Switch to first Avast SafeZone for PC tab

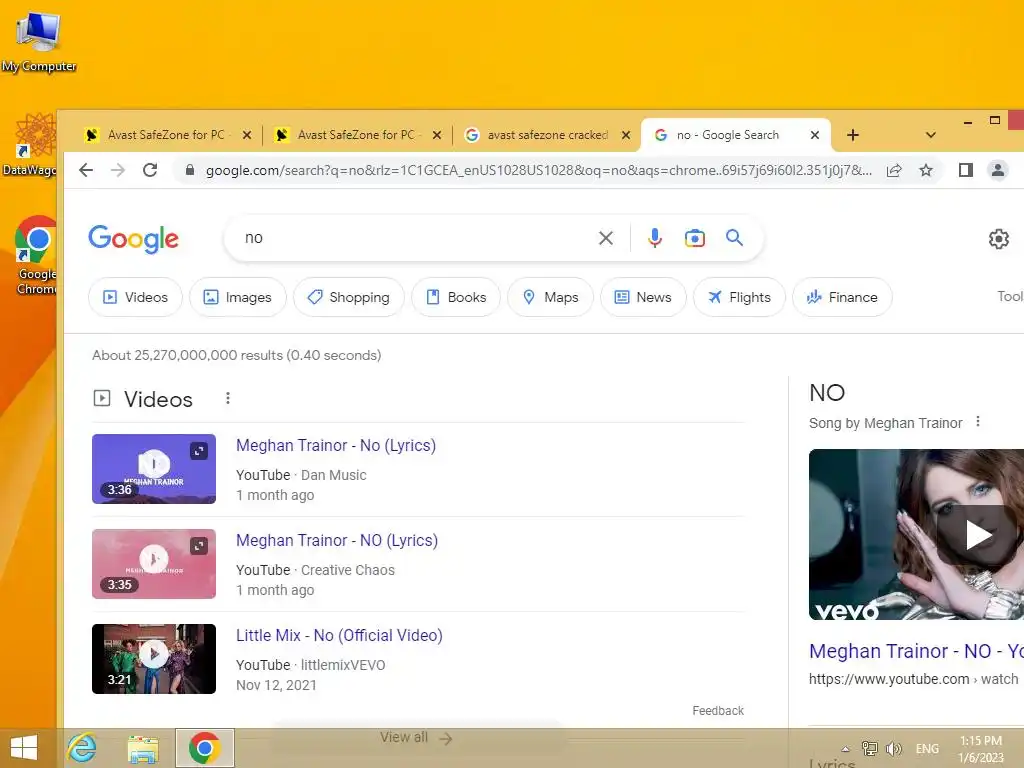pos(166,135)
